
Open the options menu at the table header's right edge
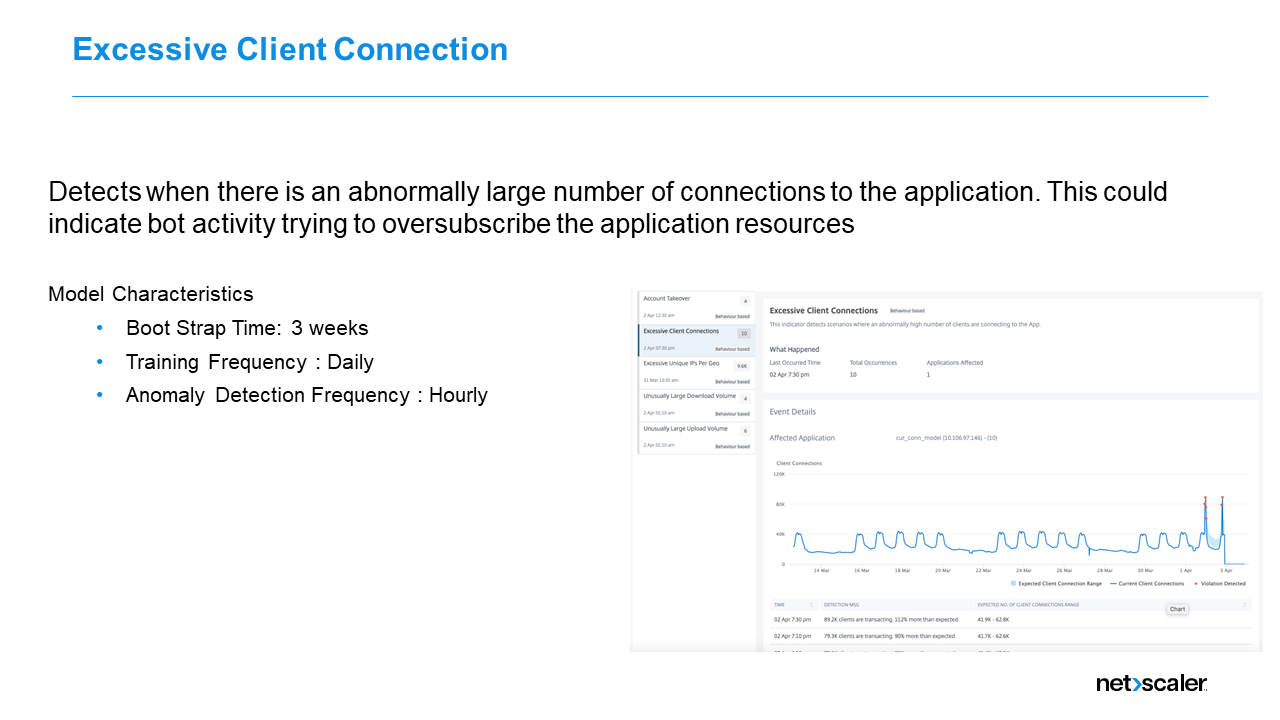(1244, 606)
